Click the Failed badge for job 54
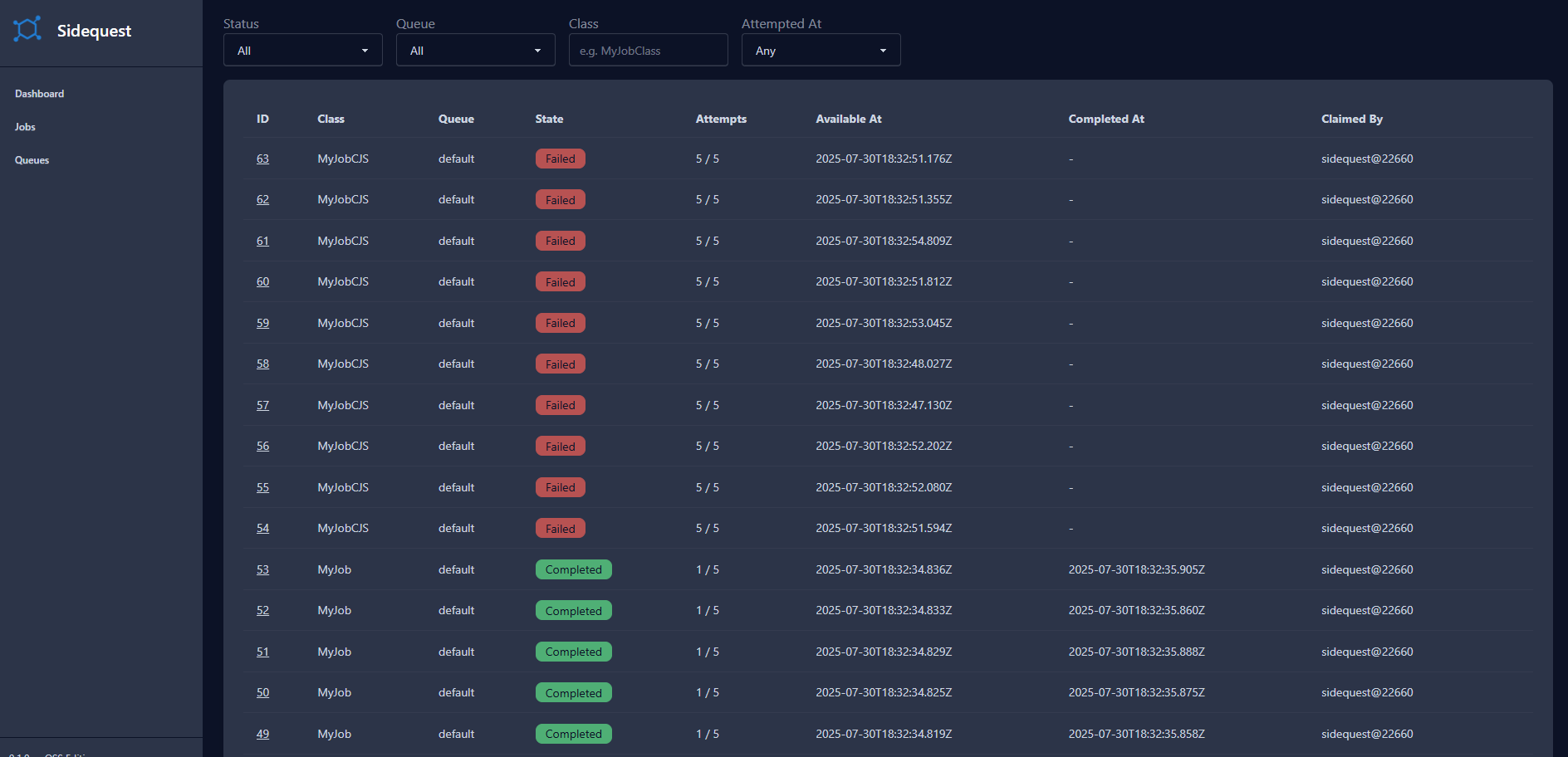The width and height of the screenshot is (1568, 757). tap(561, 528)
